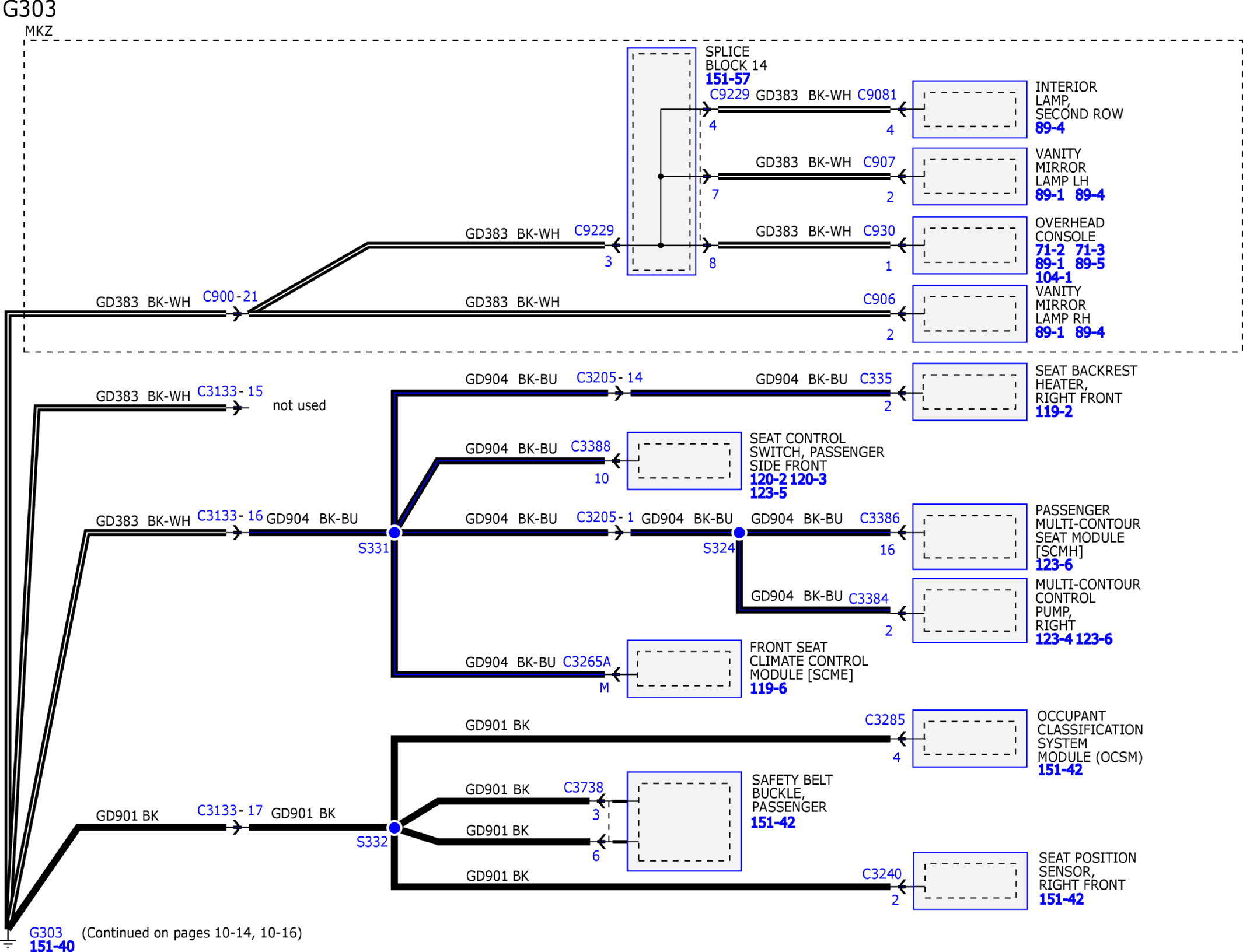1243x952 pixels.
Task: Click the Splice Block 14 component box
Action: (x=661, y=162)
